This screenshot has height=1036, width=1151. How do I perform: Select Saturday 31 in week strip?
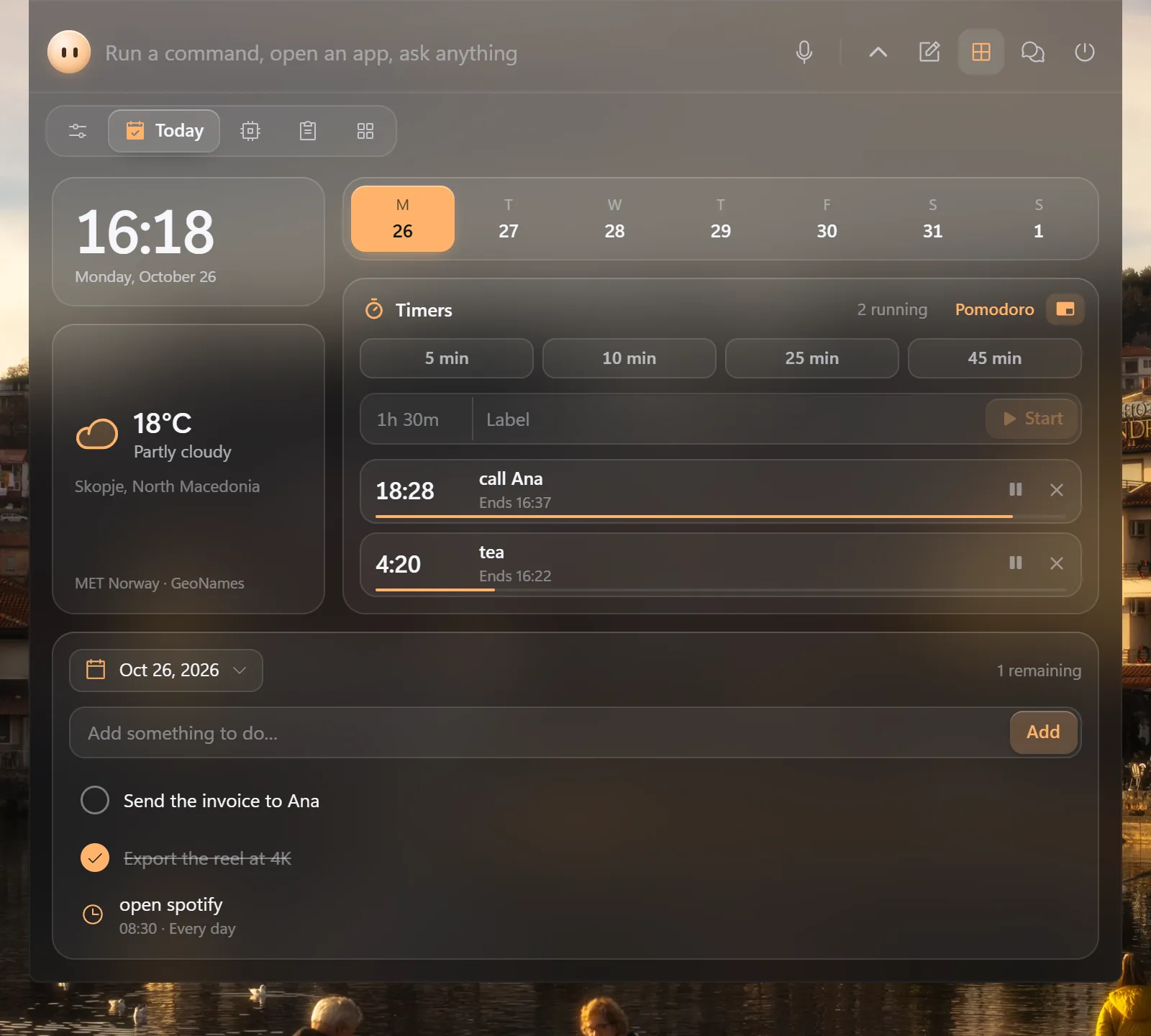pos(932,219)
